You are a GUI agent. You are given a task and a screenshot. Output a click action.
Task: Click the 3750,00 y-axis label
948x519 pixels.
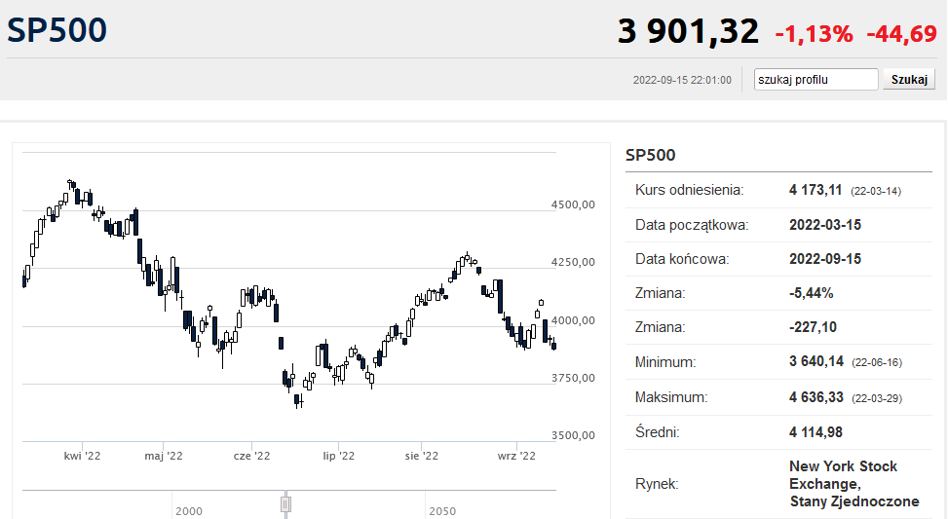click(573, 377)
